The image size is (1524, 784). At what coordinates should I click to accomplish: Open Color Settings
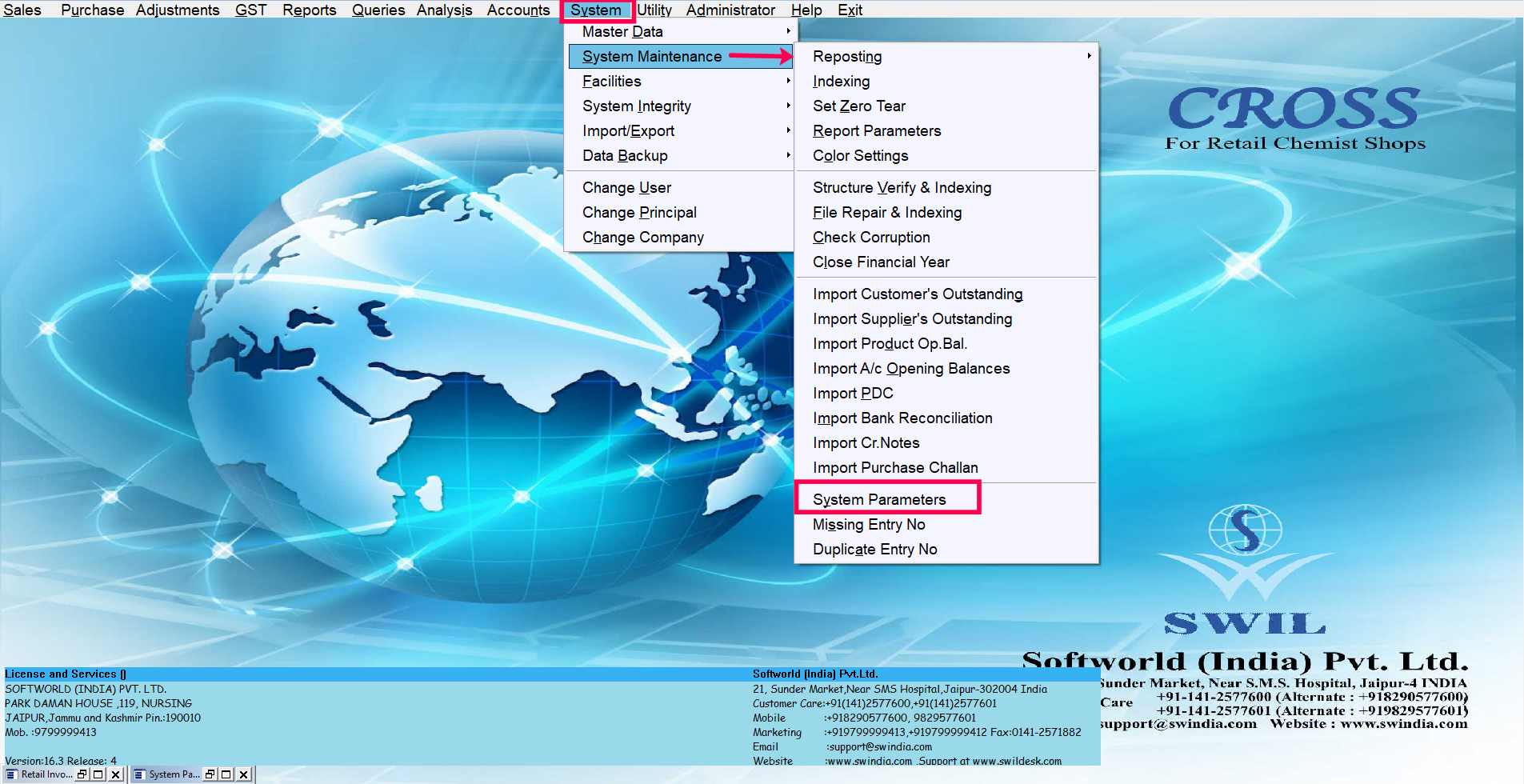946,155
